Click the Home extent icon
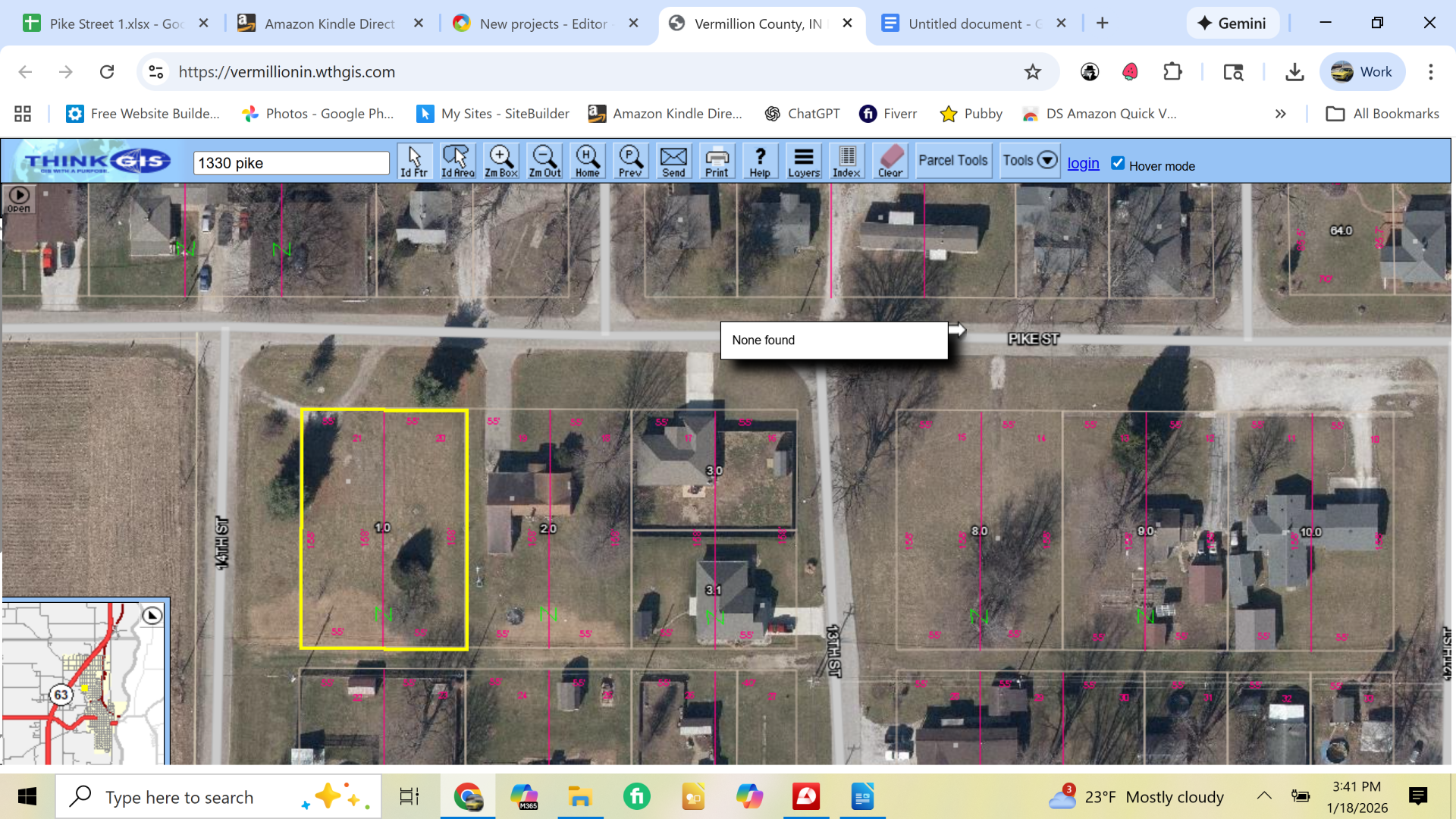Screen dimensions: 1456x819 (587, 161)
